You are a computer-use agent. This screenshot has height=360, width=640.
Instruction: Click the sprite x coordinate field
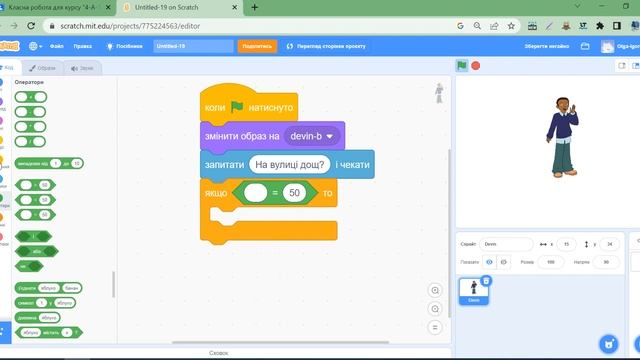click(566, 244)
